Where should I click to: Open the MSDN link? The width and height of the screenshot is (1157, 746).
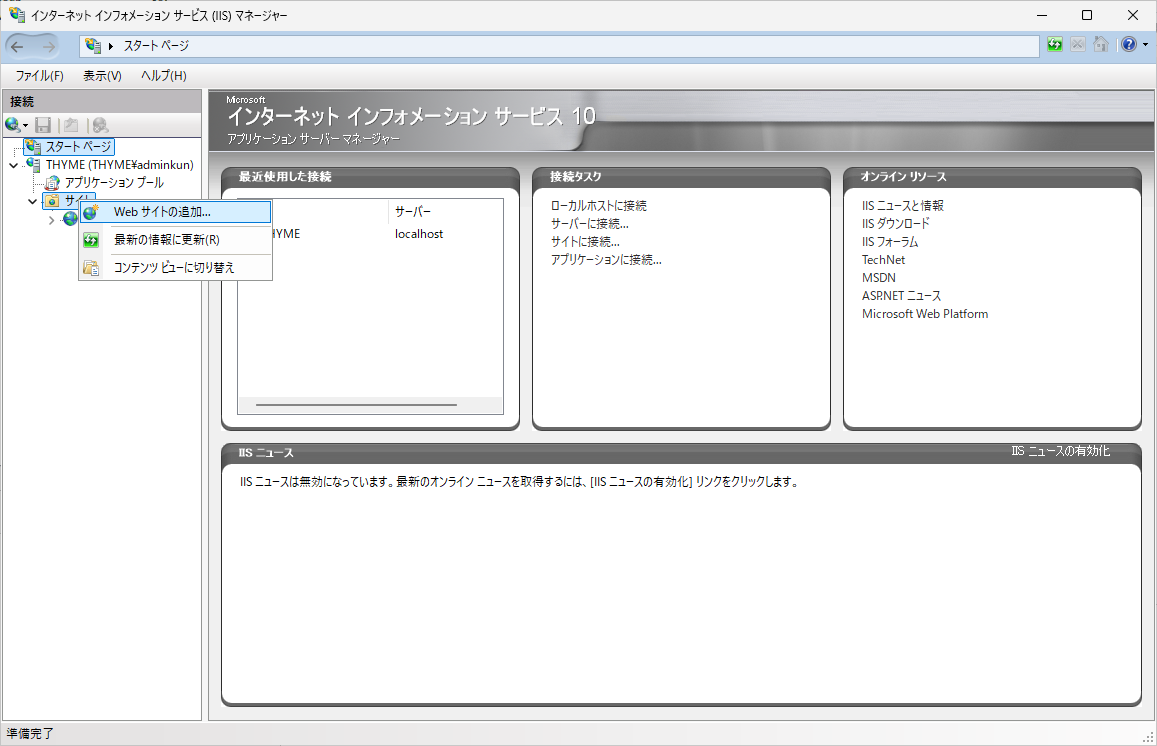(879, 277)
